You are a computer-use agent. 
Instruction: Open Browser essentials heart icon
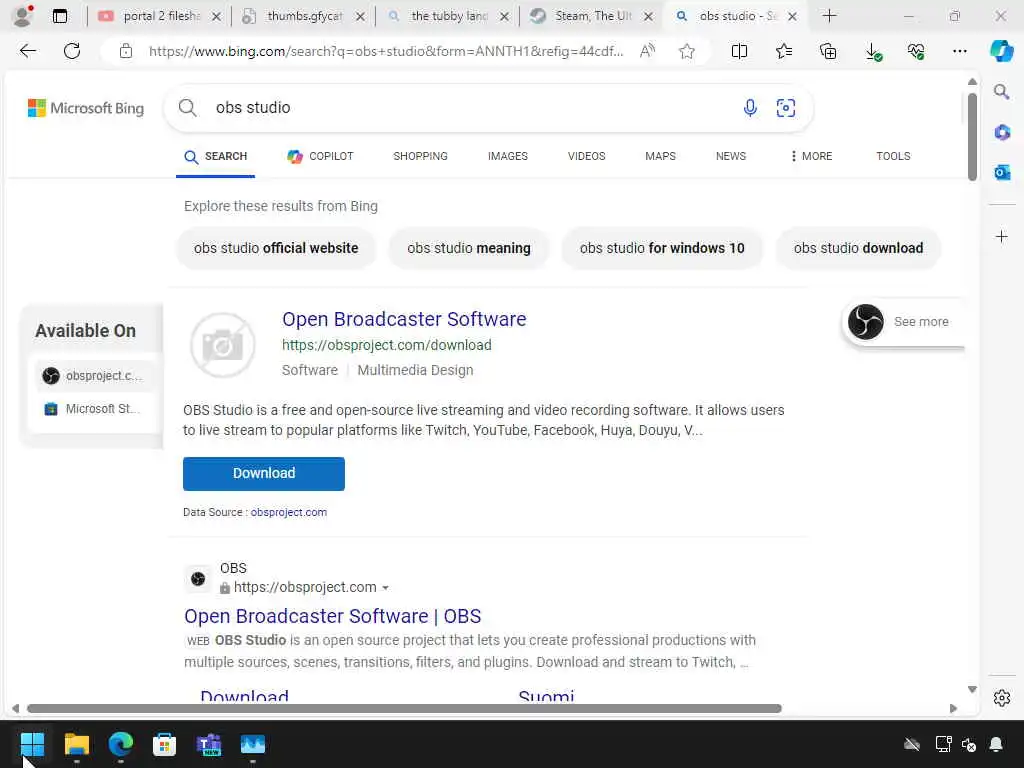[916, 51]
